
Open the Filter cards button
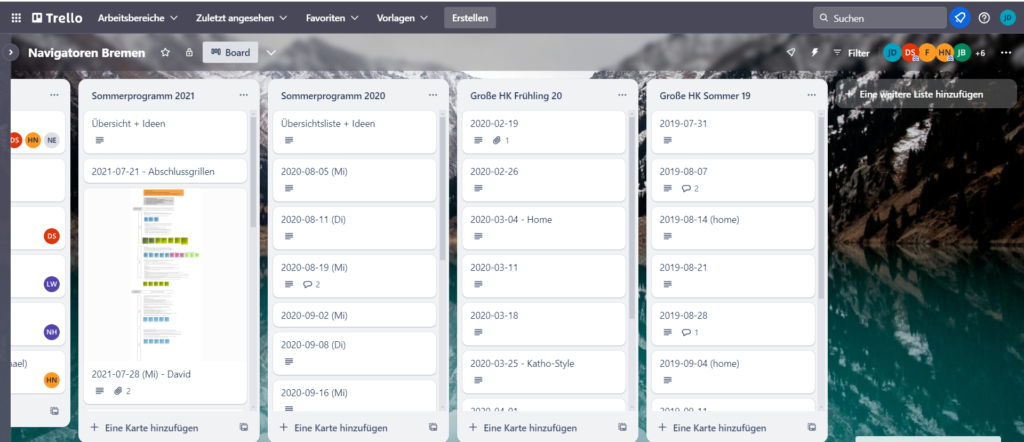pyautogui.click(x=851, y=53)
